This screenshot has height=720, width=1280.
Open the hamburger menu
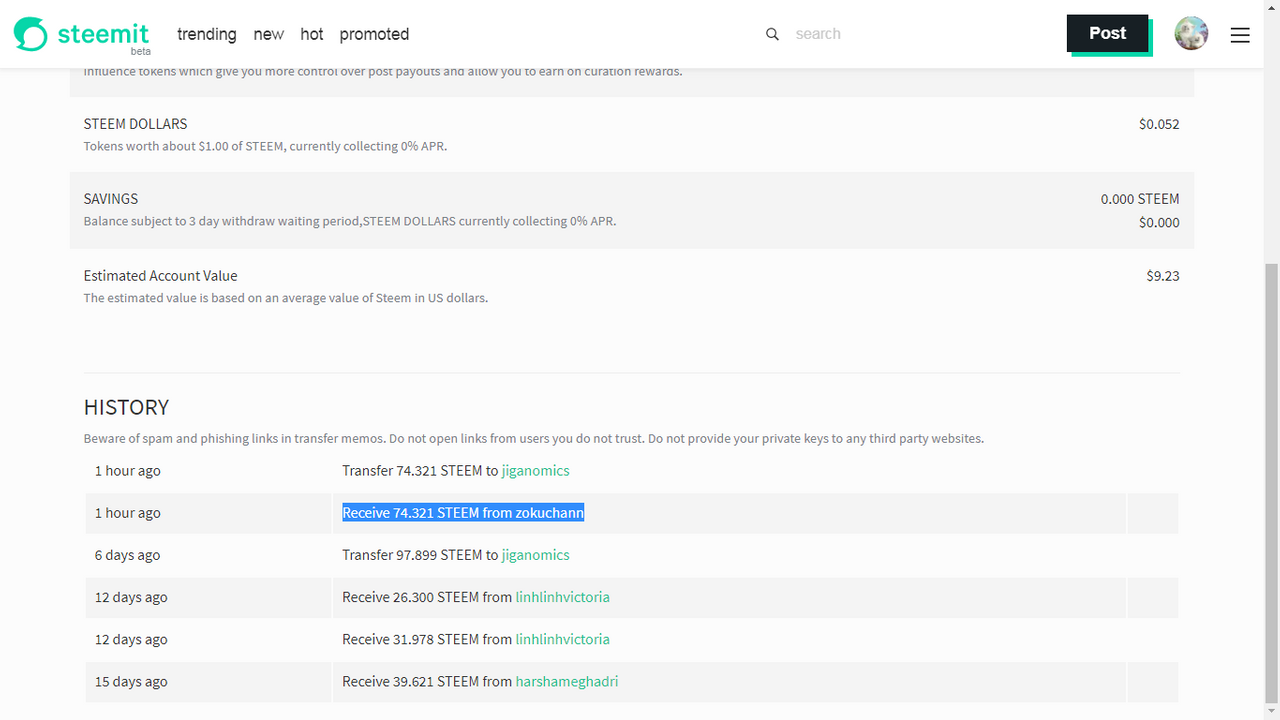(1240, 35)
